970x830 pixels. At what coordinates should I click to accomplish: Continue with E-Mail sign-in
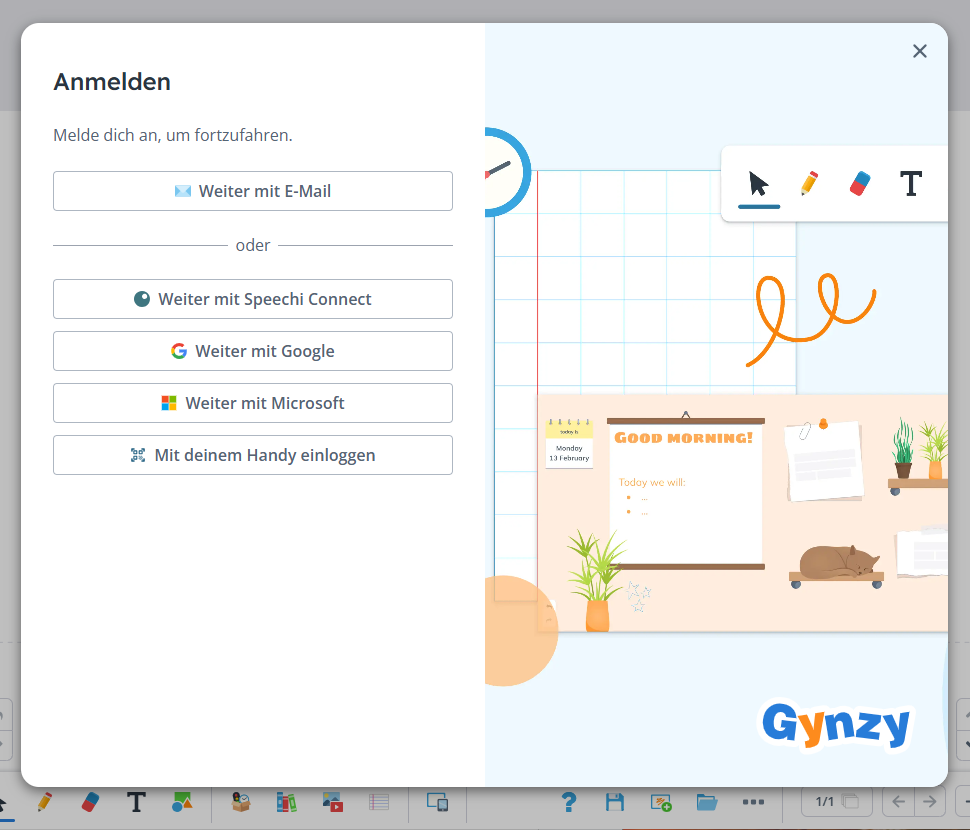pyautogui.click(x=252, y=191)
